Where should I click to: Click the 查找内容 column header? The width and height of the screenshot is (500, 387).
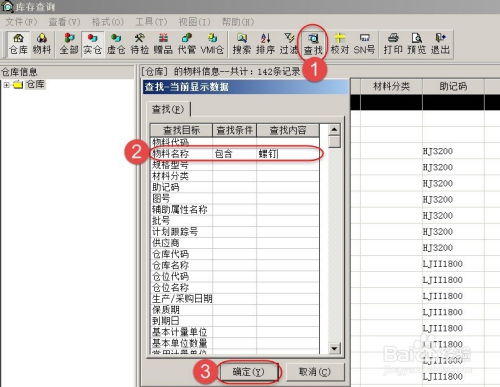point(288,130)
